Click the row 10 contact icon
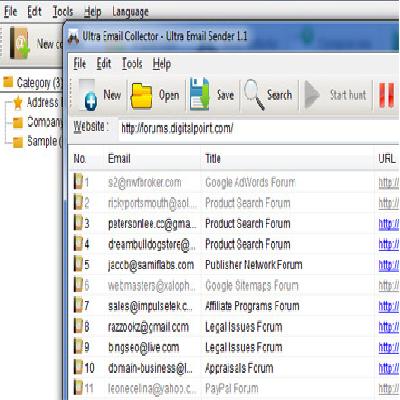400x400 pixels. coord(78,367)
